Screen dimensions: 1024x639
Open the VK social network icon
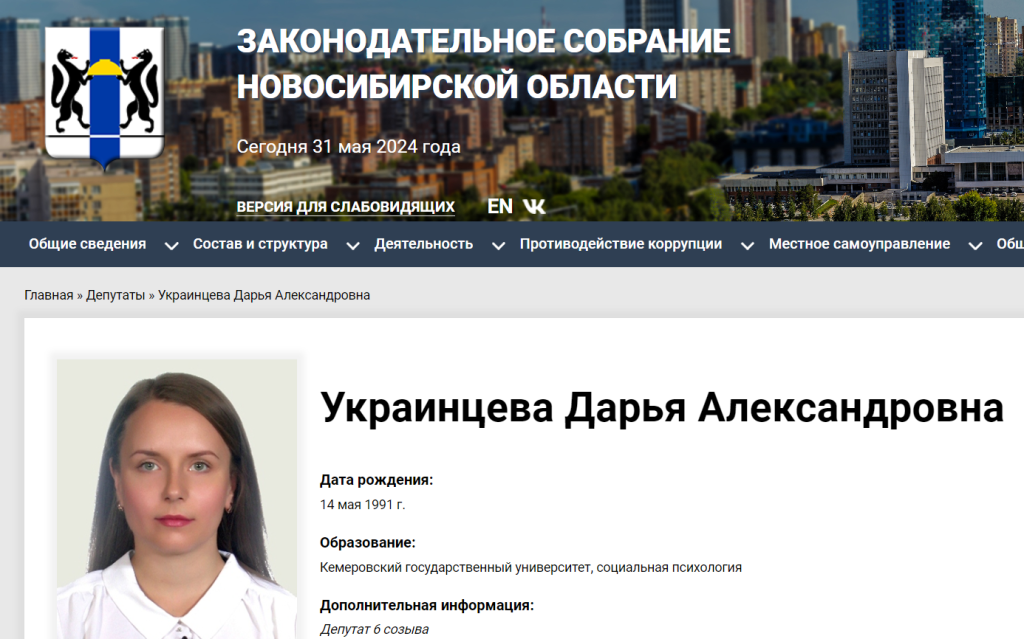click(x=534, y=206)
